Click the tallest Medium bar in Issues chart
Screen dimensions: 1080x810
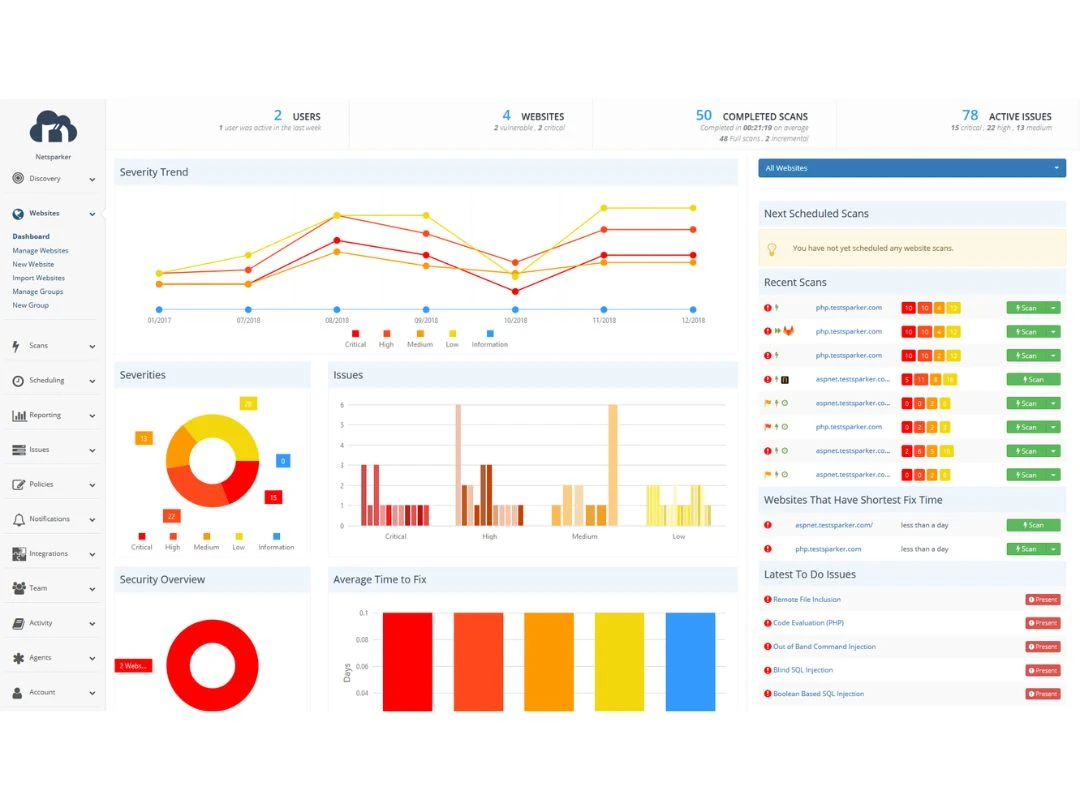tap(613, 466)
